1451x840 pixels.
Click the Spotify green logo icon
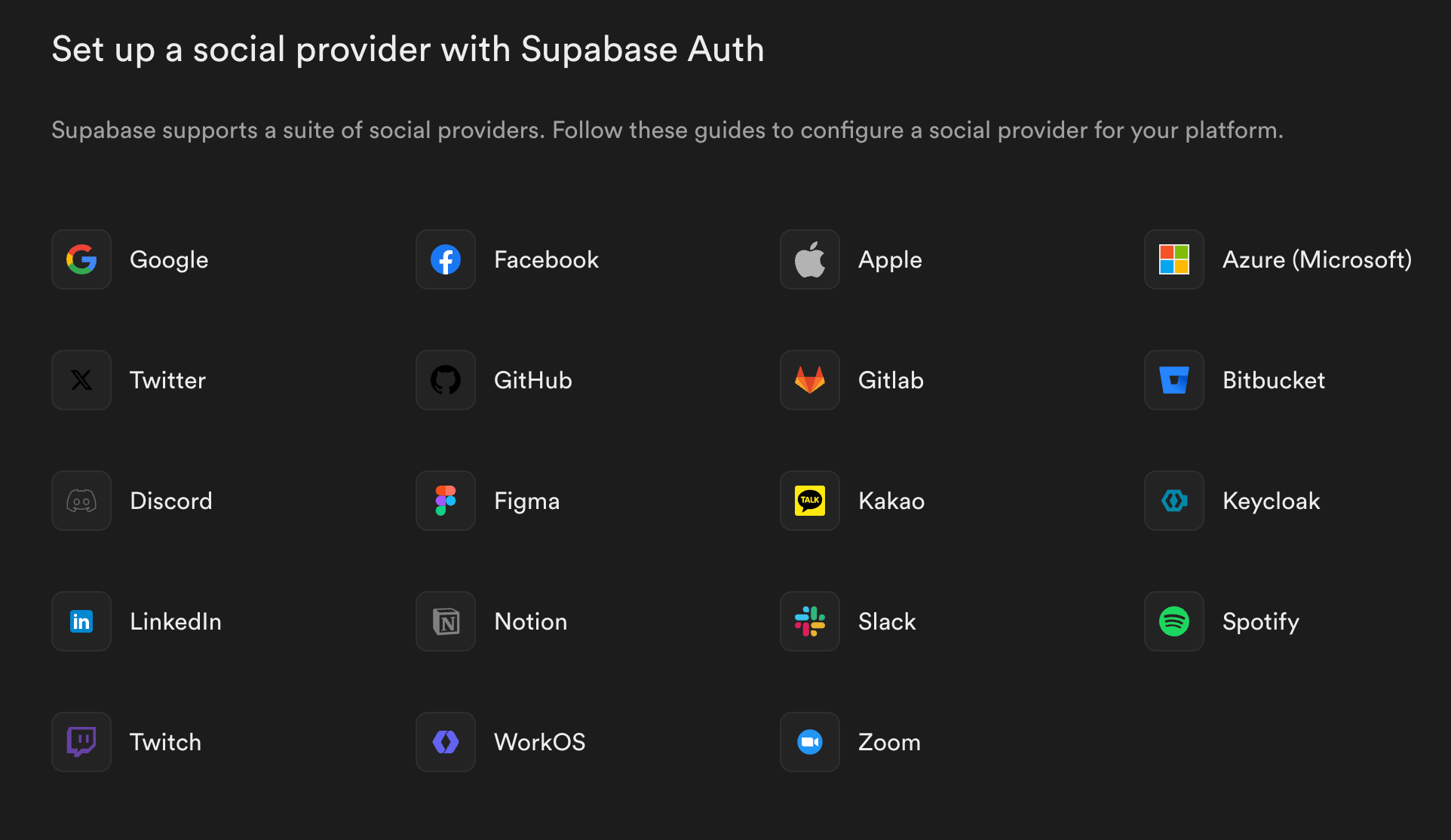pos(1174,621)
